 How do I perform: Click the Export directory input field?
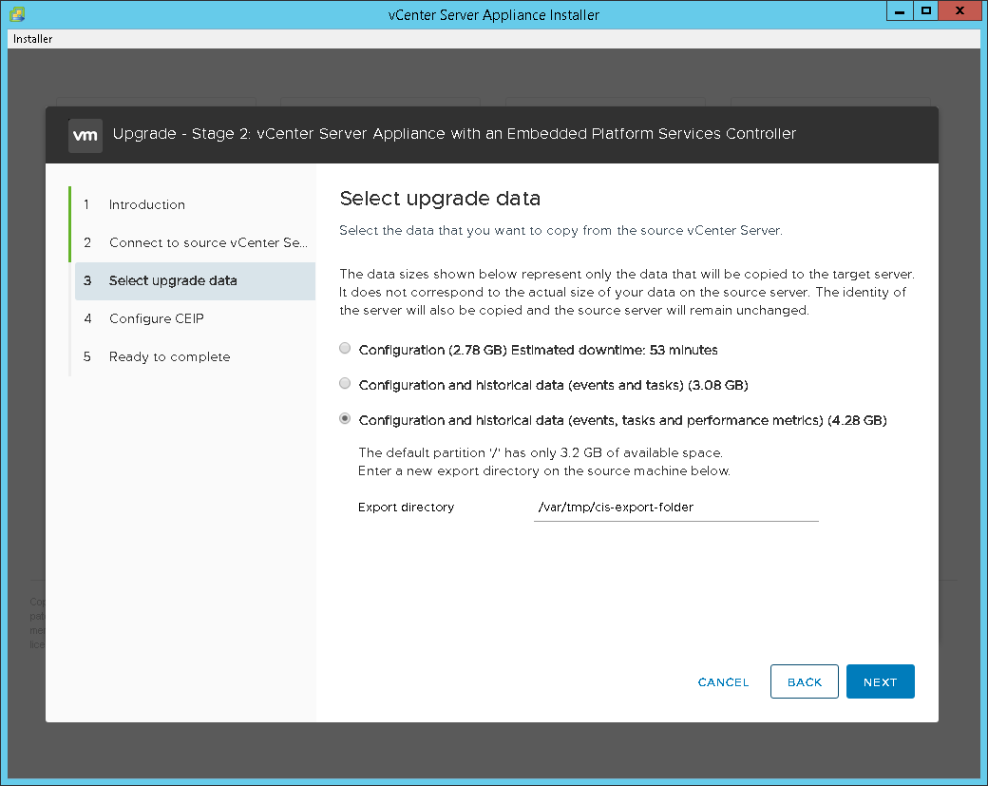pyautogui.click(x=676, y=508)
